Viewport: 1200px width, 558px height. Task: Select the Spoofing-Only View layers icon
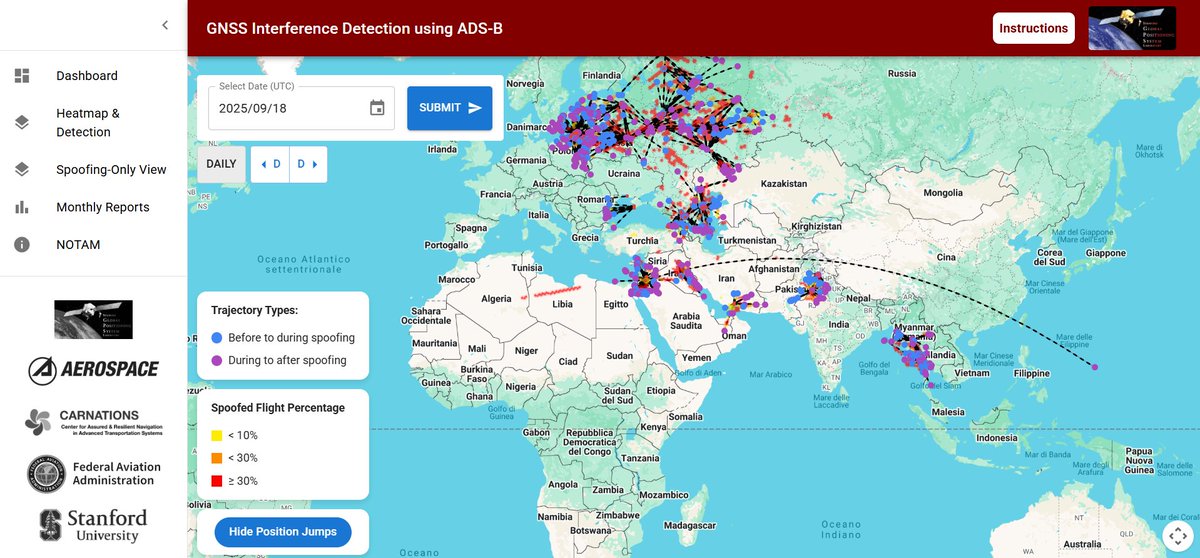[22, 170]
